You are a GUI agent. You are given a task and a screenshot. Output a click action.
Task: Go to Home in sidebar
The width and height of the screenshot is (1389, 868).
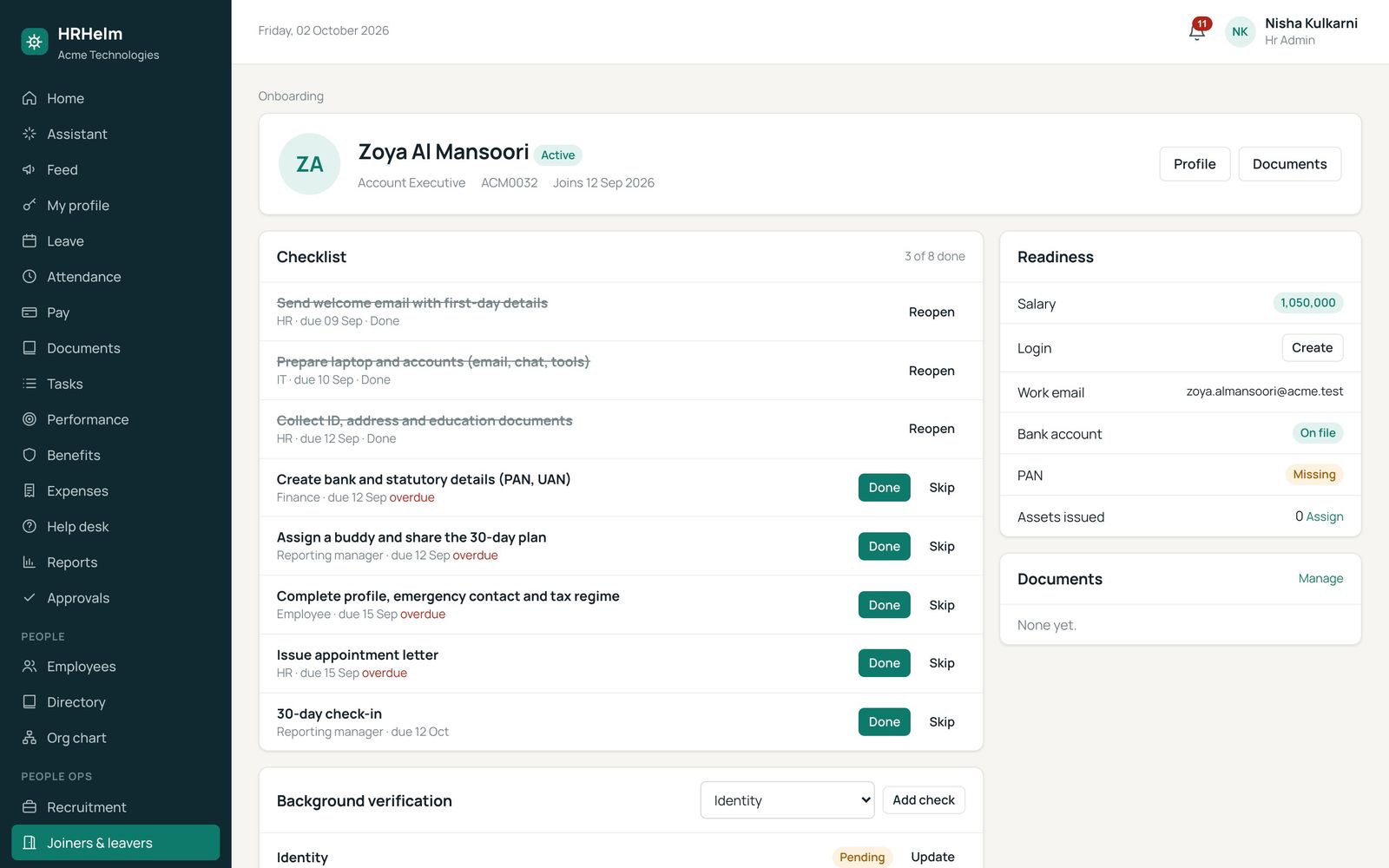point(115,98)
